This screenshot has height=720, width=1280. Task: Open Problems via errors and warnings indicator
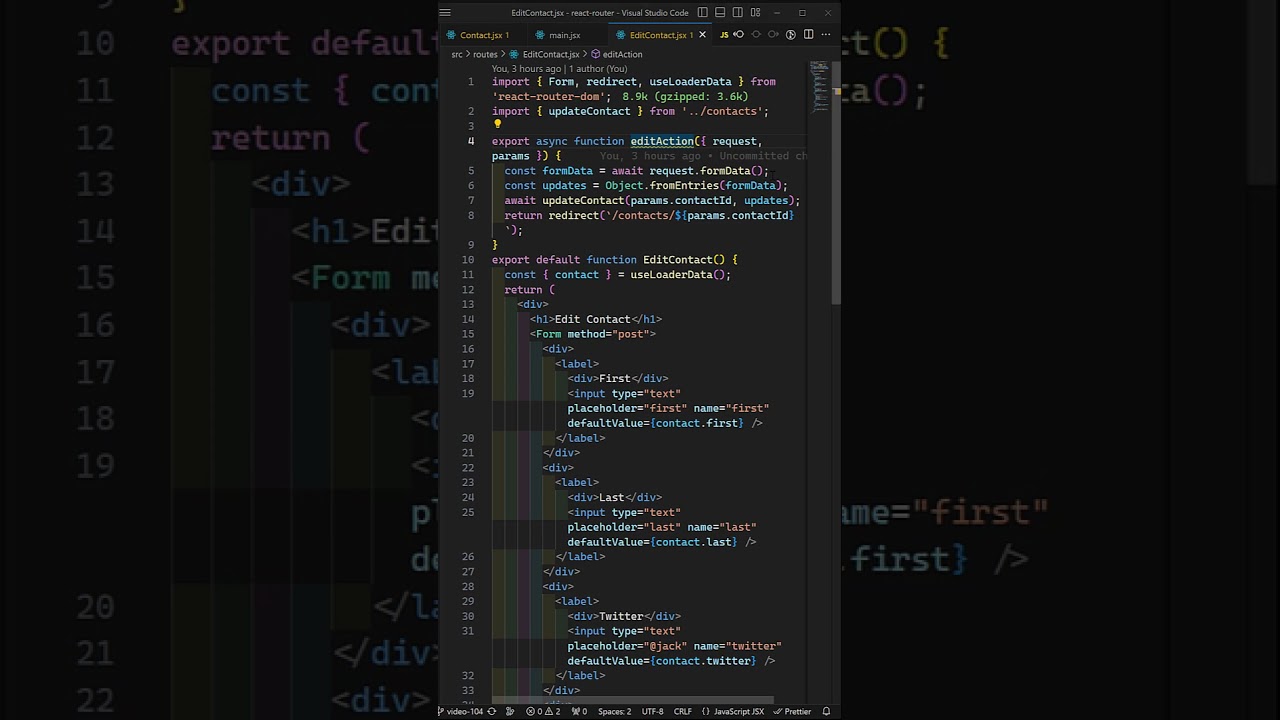click(543, 712)
